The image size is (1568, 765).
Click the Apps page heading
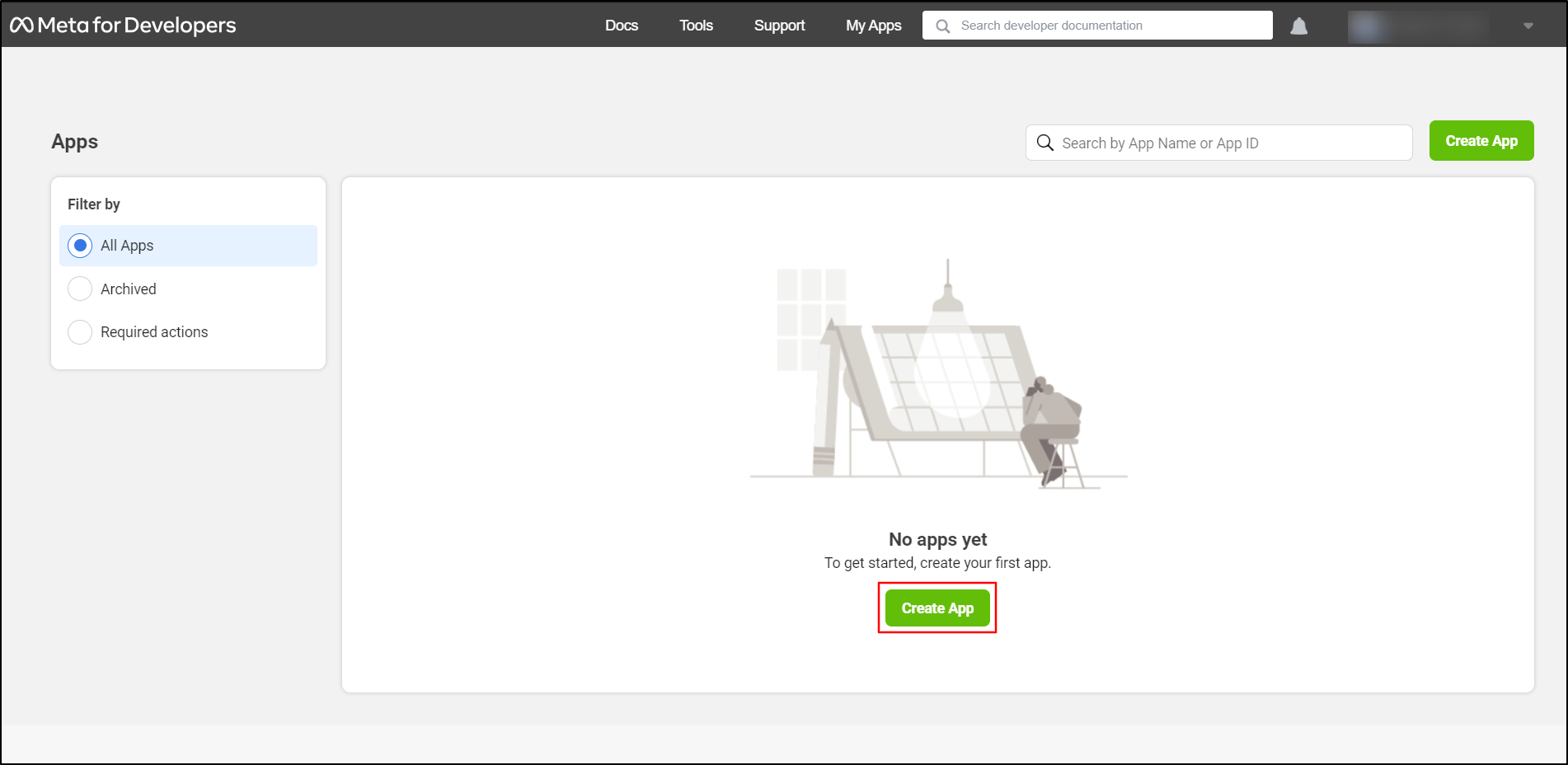point(74,142)
